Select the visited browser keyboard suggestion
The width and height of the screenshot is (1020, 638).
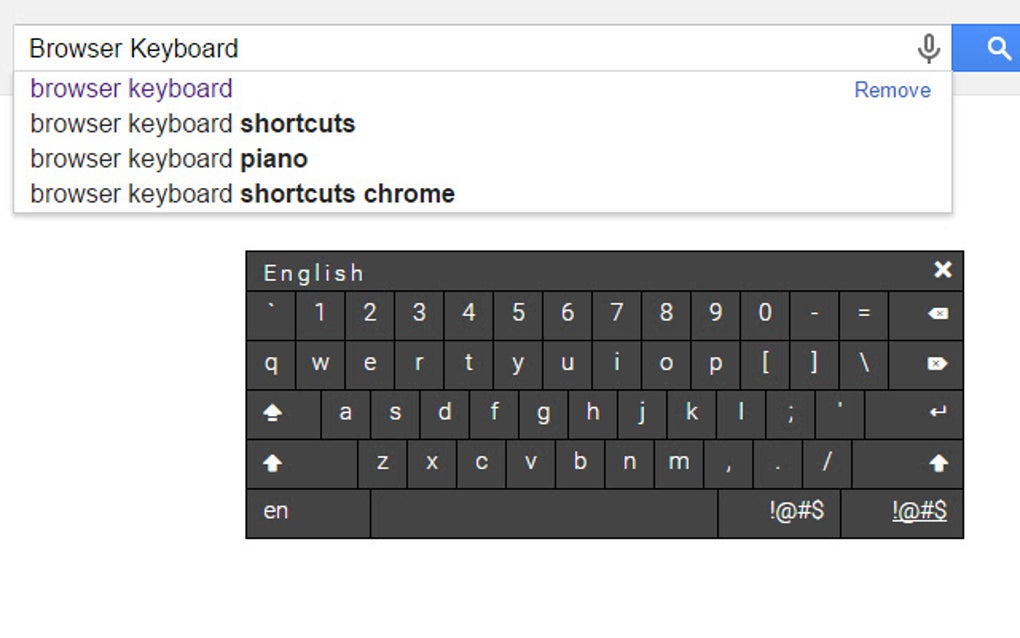click(x=131, y=89)
